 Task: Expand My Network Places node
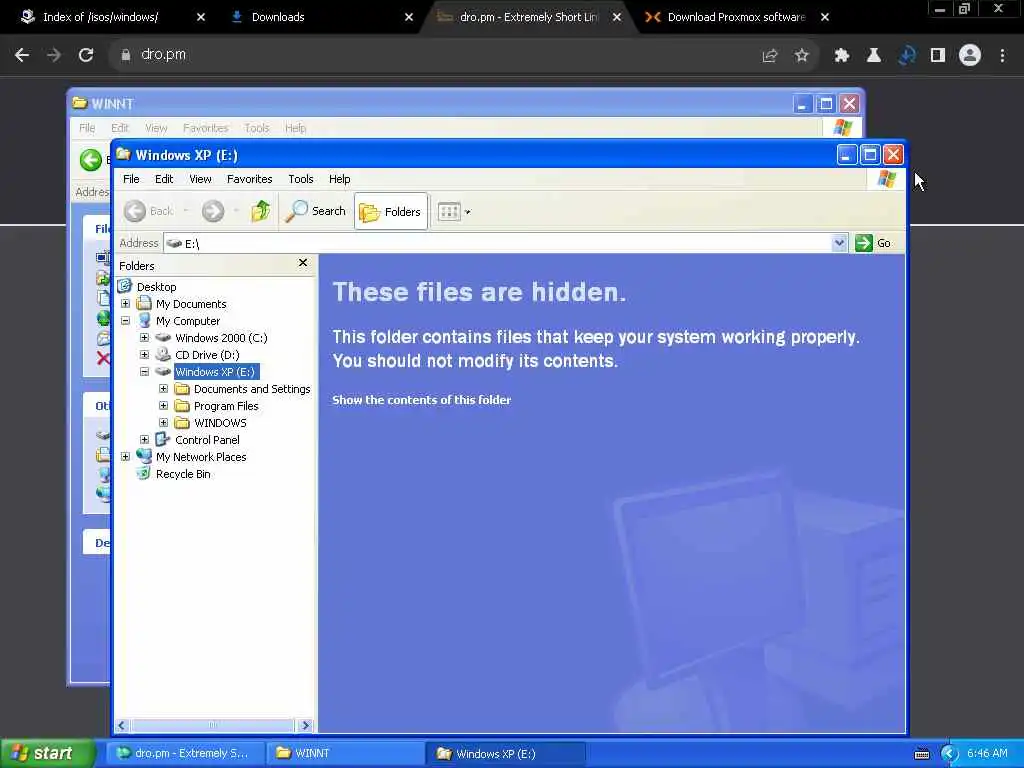point(125,456)
